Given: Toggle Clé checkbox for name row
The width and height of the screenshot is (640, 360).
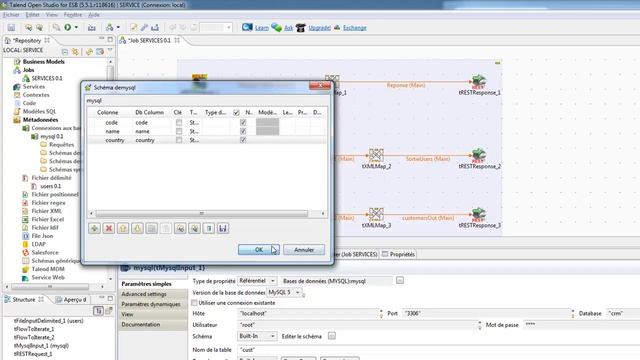Looking at the screenshot, I should [179, 131].
